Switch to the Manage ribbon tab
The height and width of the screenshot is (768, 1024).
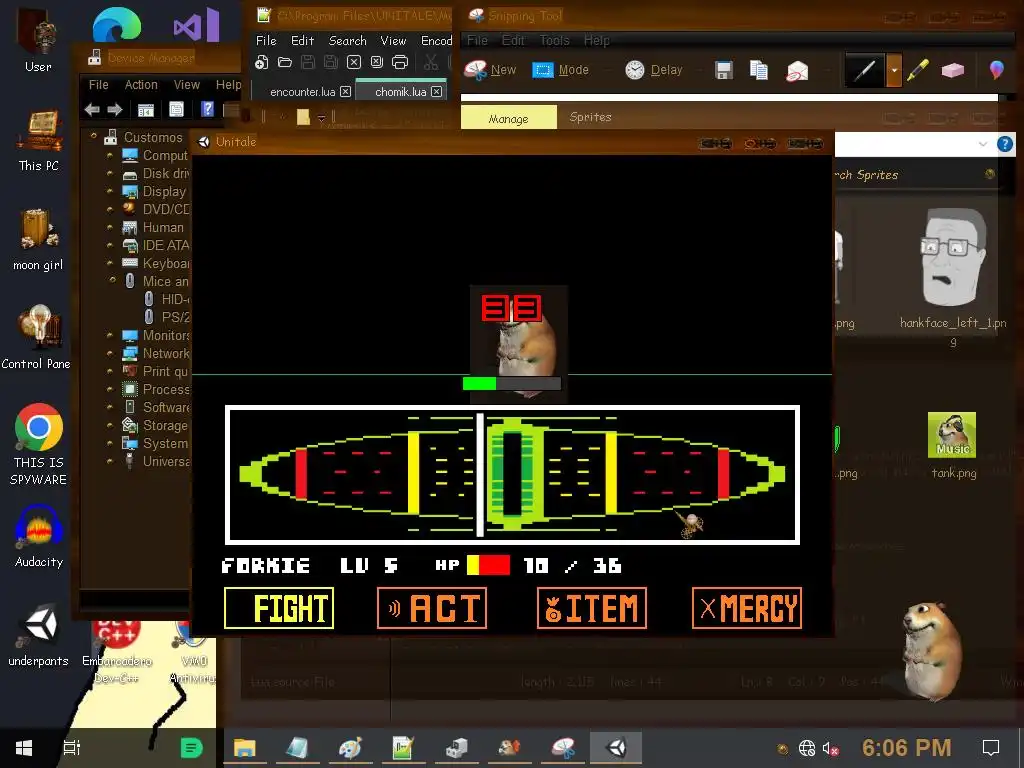pyautogui.click(x=509, y=118)
